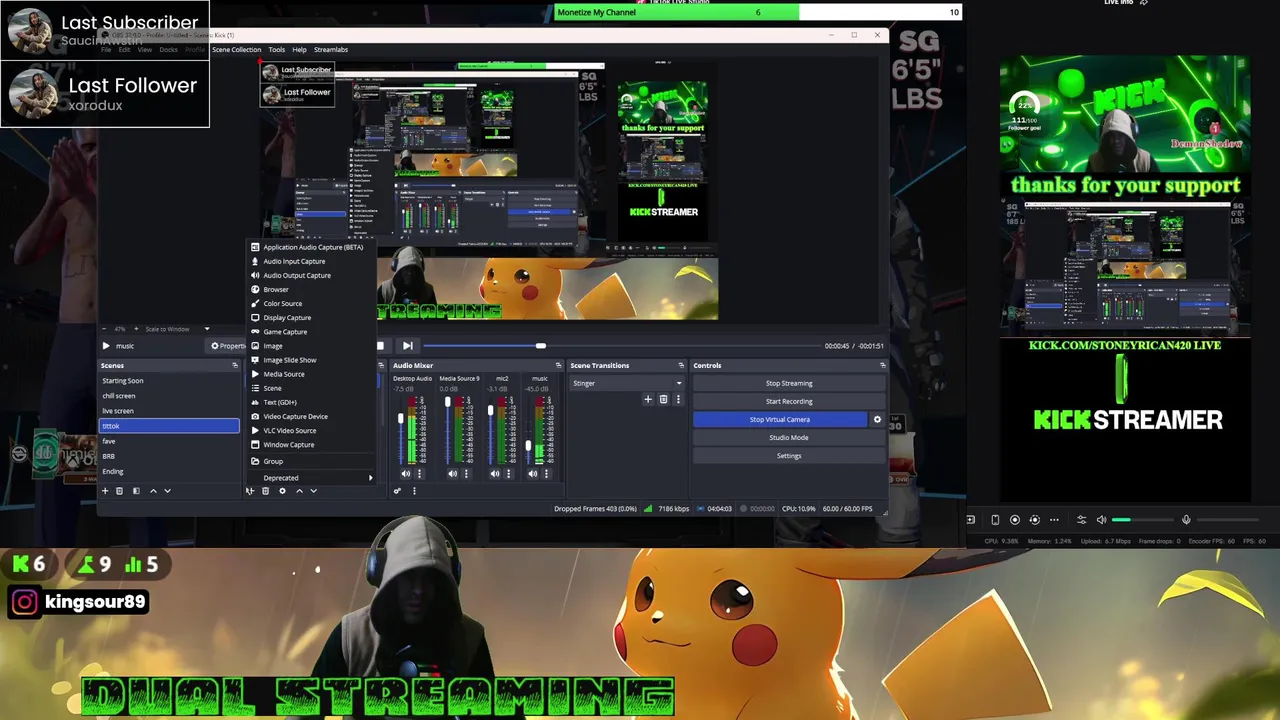Screen dimensions: 1280x720
Task: Choose Browser source from menu
Action: pos(312,289)
